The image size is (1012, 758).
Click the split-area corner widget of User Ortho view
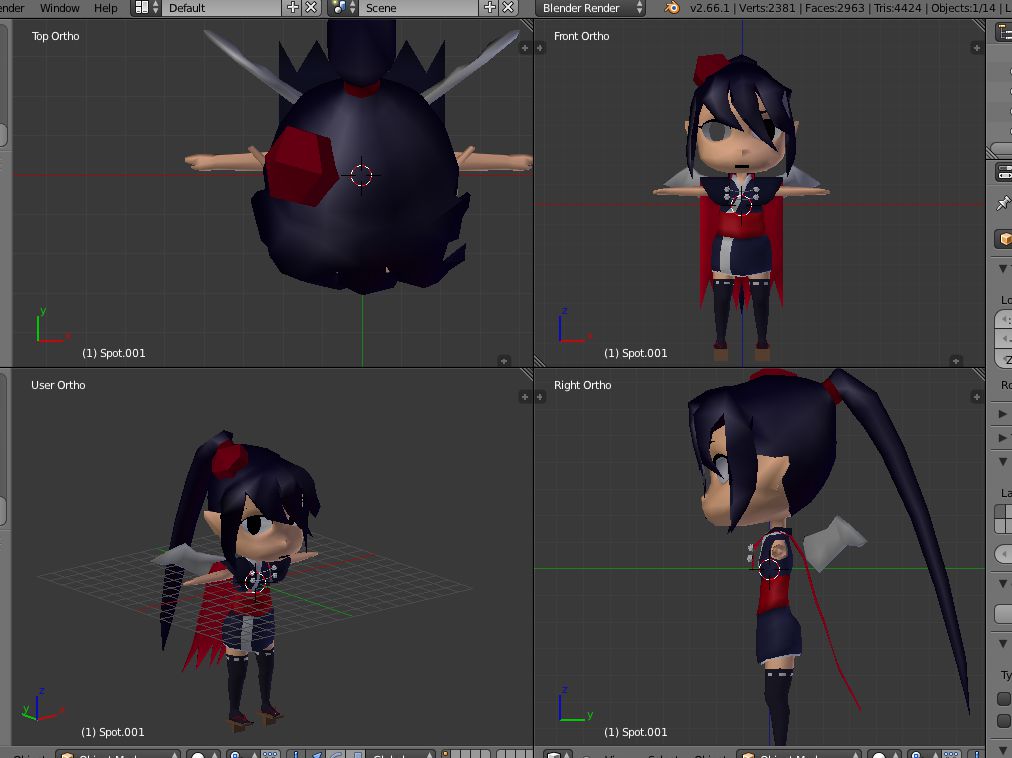[527, 374]
